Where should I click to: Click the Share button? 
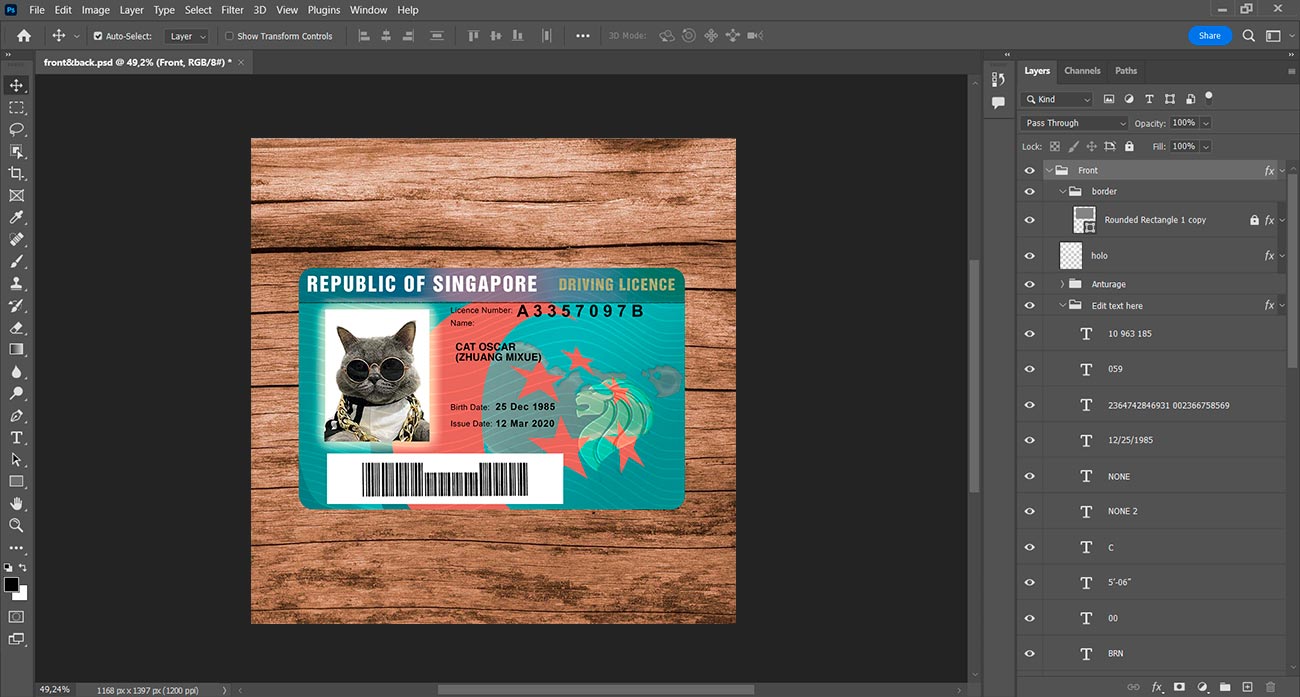click(1210, 35)
